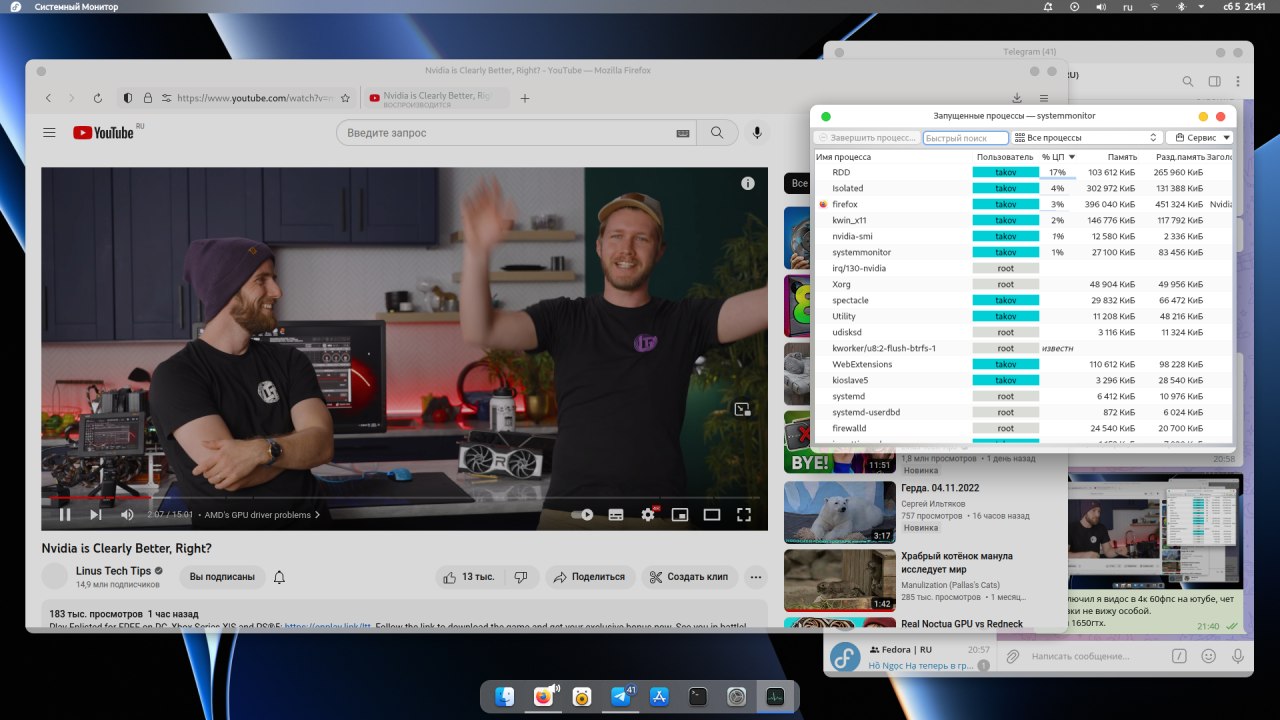Select the nvidia-smi process row
This screenshot has height=720, width=1280.
1024,236
